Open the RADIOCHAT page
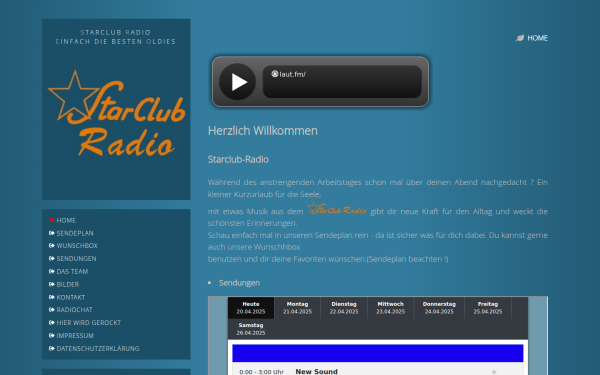Image resolution: width=600 pixels, height=375 pixels. tap(74, 310)
